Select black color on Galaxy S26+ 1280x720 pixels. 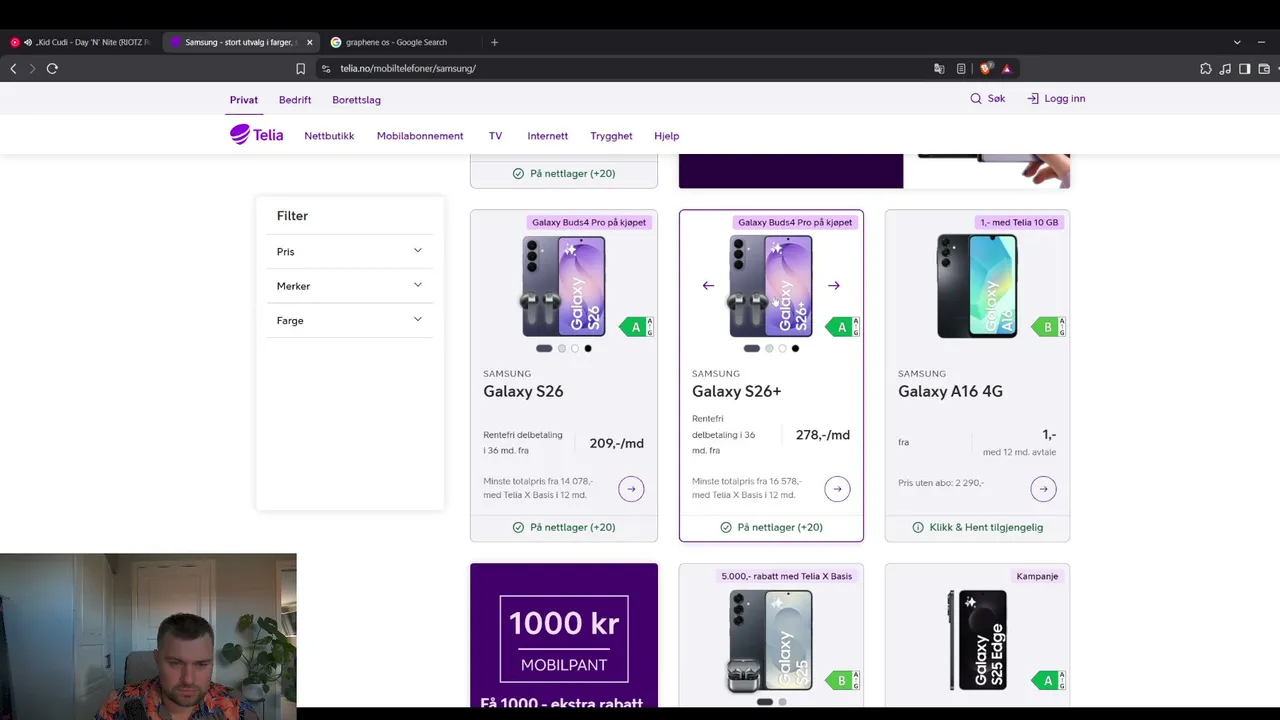click(x=795, y=348)
